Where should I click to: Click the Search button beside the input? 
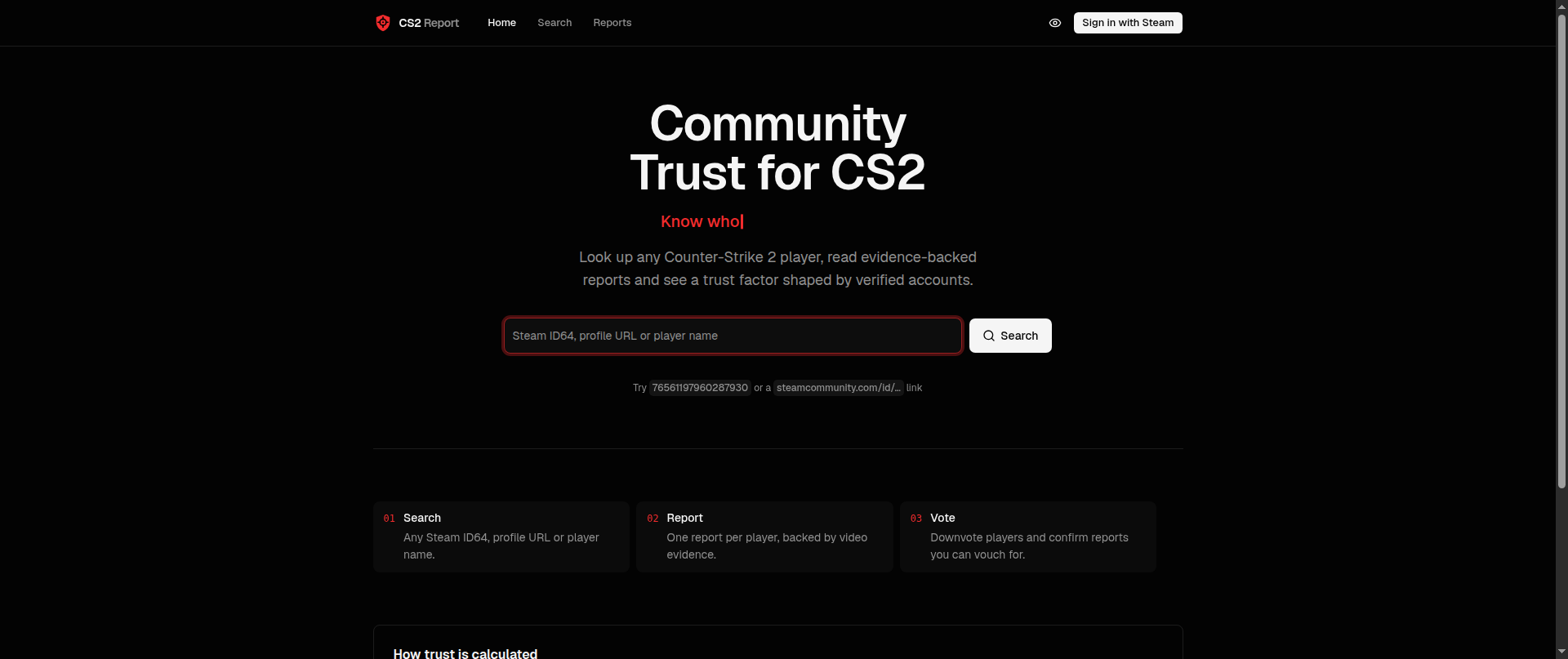pyautogui.click(x=1010, y=336)
